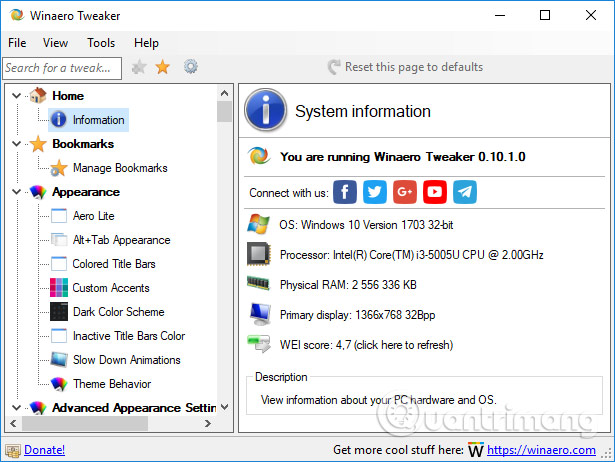Click the large blue System information icon
The height and width of the screenshot is (462, 615).
pyautogui.click(x=266, y=109)
